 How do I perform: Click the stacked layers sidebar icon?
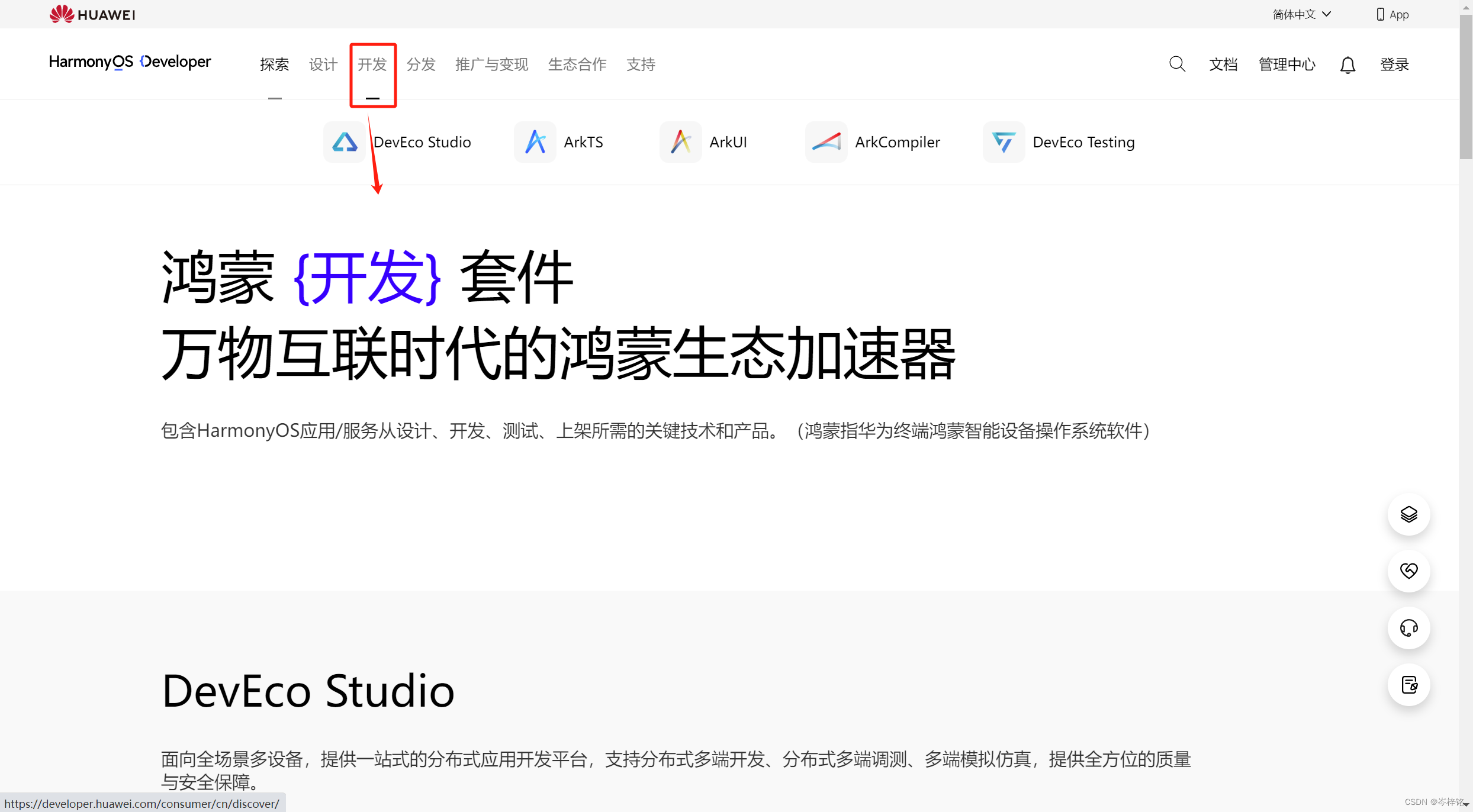tap(1411, 515)
